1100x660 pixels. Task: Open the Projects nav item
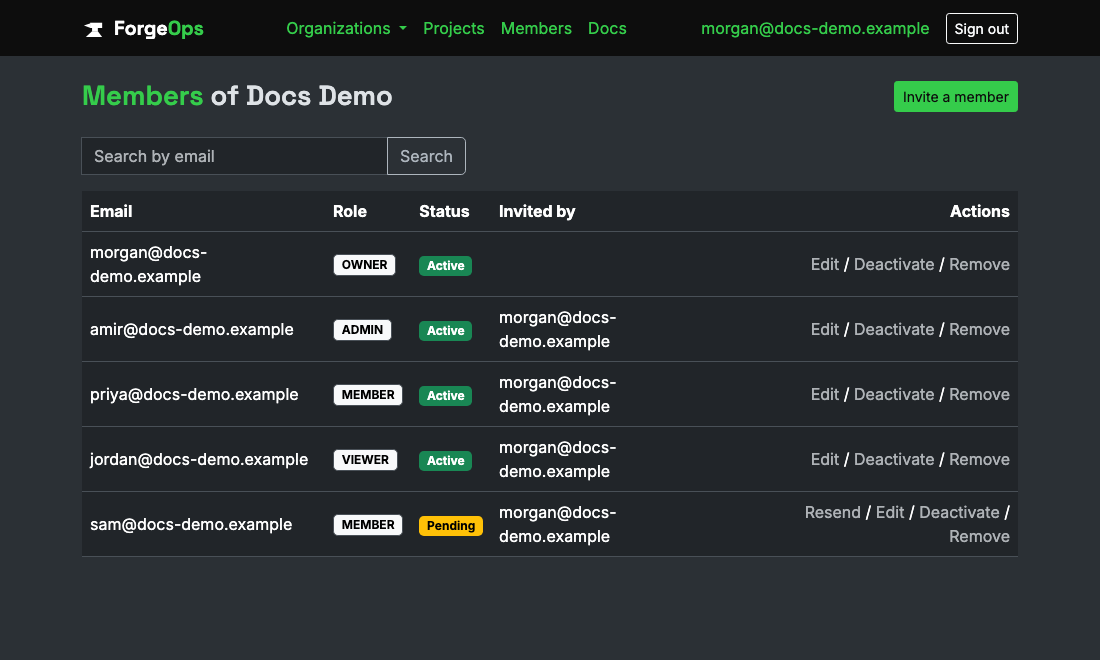coord(453,28)
